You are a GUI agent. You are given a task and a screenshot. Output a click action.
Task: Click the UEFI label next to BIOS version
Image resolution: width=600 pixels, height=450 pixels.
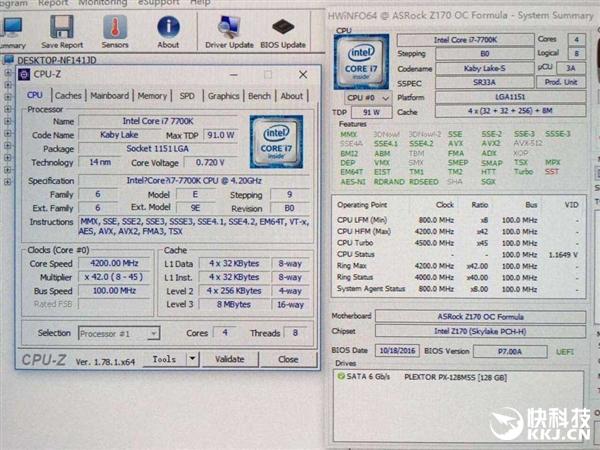(565, 352)
